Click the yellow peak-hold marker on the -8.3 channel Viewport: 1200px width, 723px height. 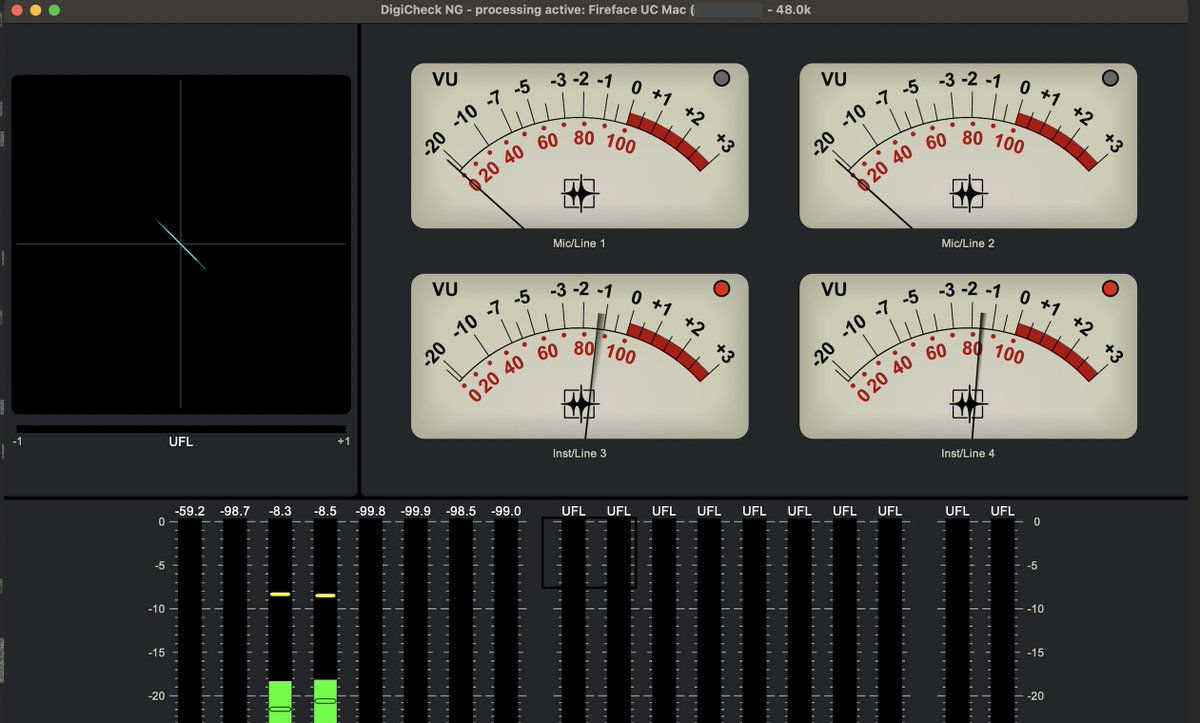click(x=280, y=594)
